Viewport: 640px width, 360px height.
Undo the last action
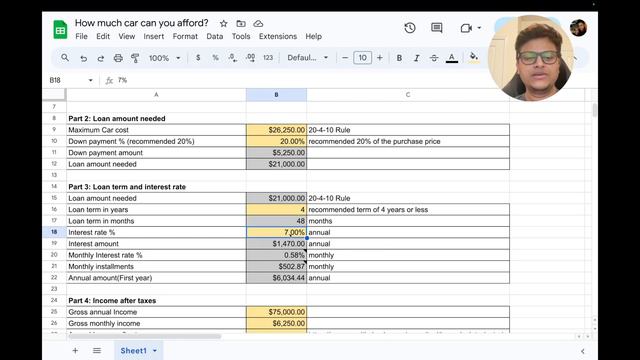click(83, 58)
